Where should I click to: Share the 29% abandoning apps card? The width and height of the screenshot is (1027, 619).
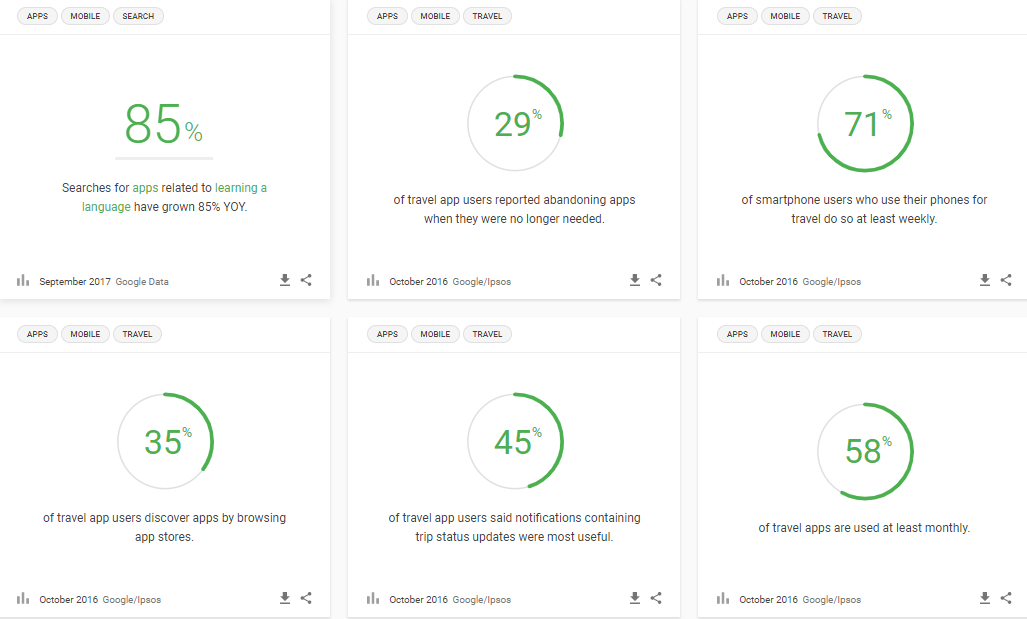[x=656, y=280]
